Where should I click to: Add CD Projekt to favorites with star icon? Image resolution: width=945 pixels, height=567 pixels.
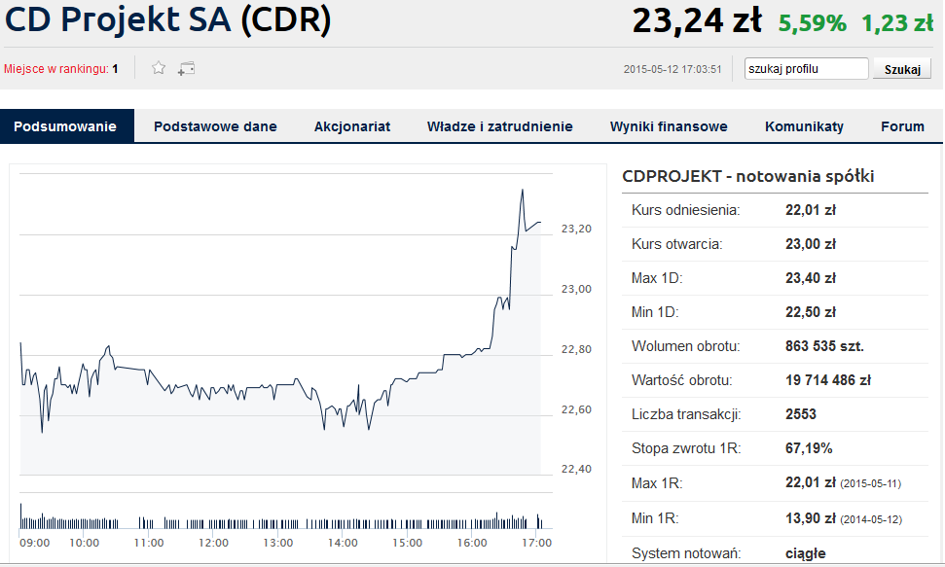coord(159,68)
